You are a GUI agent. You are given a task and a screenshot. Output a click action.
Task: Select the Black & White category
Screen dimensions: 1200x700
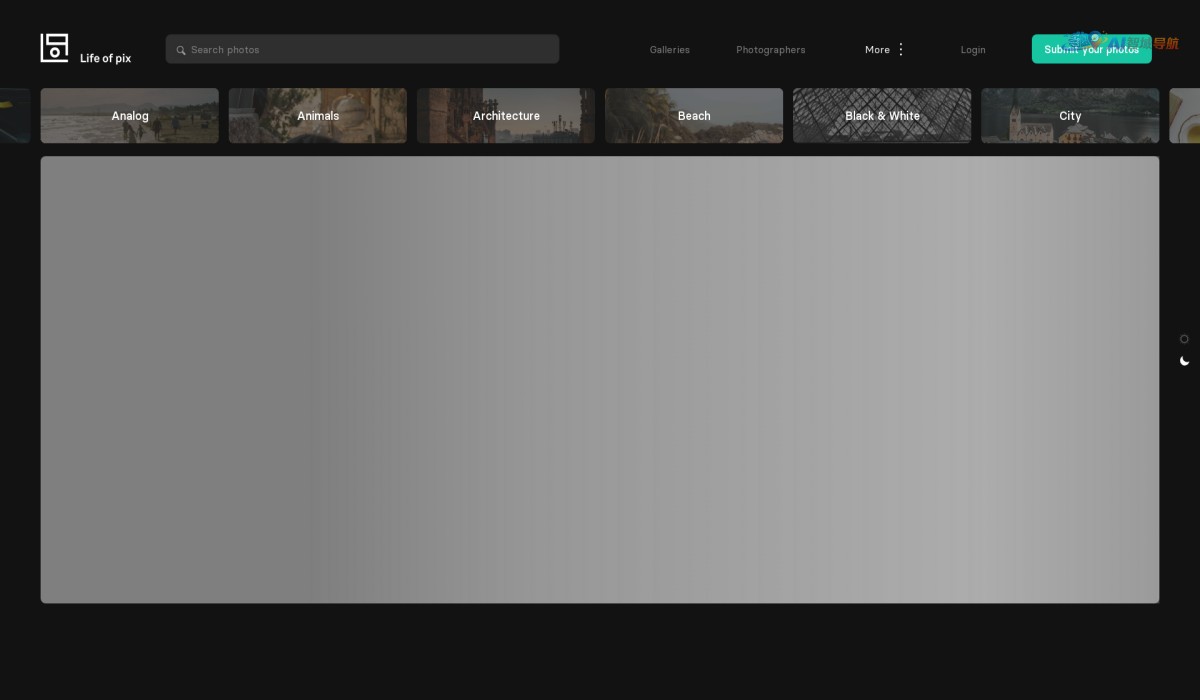(x=882, y=116)
